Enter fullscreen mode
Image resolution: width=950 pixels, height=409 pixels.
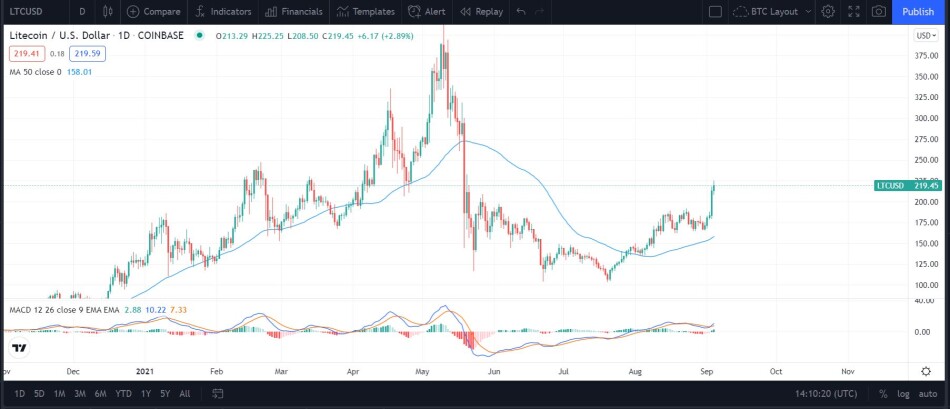pyautogui.click(x=854, y=12)
